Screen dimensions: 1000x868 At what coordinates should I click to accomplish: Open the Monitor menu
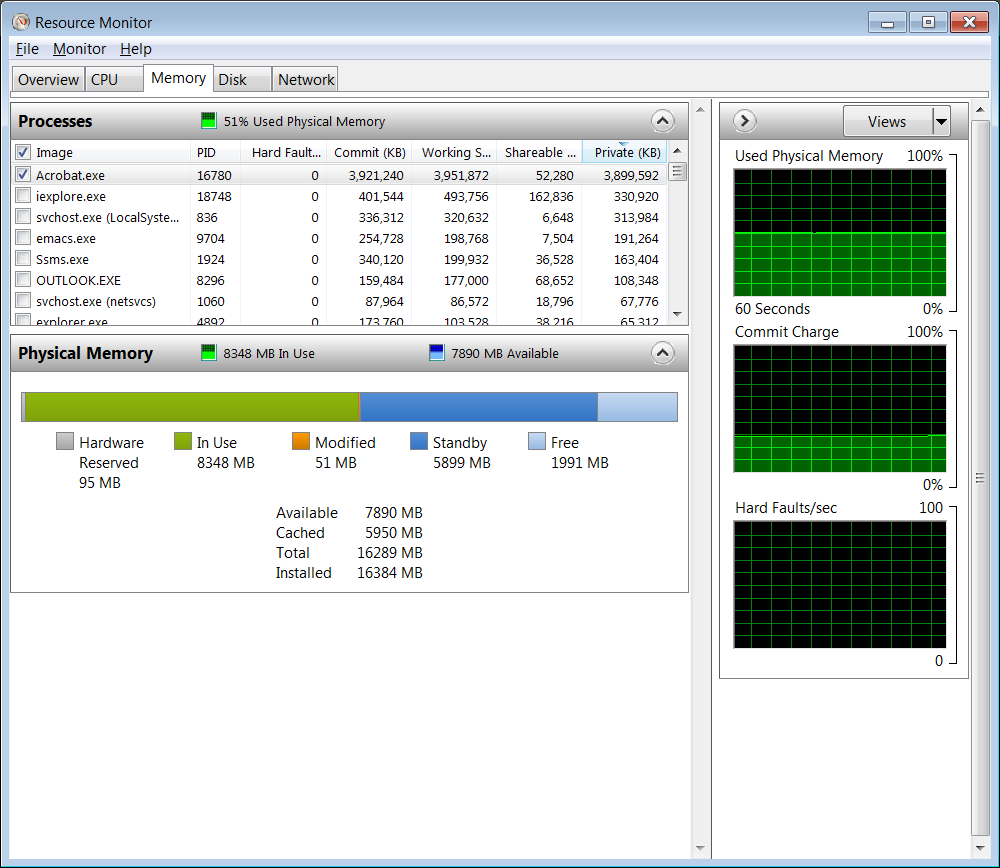pos(79,49)
